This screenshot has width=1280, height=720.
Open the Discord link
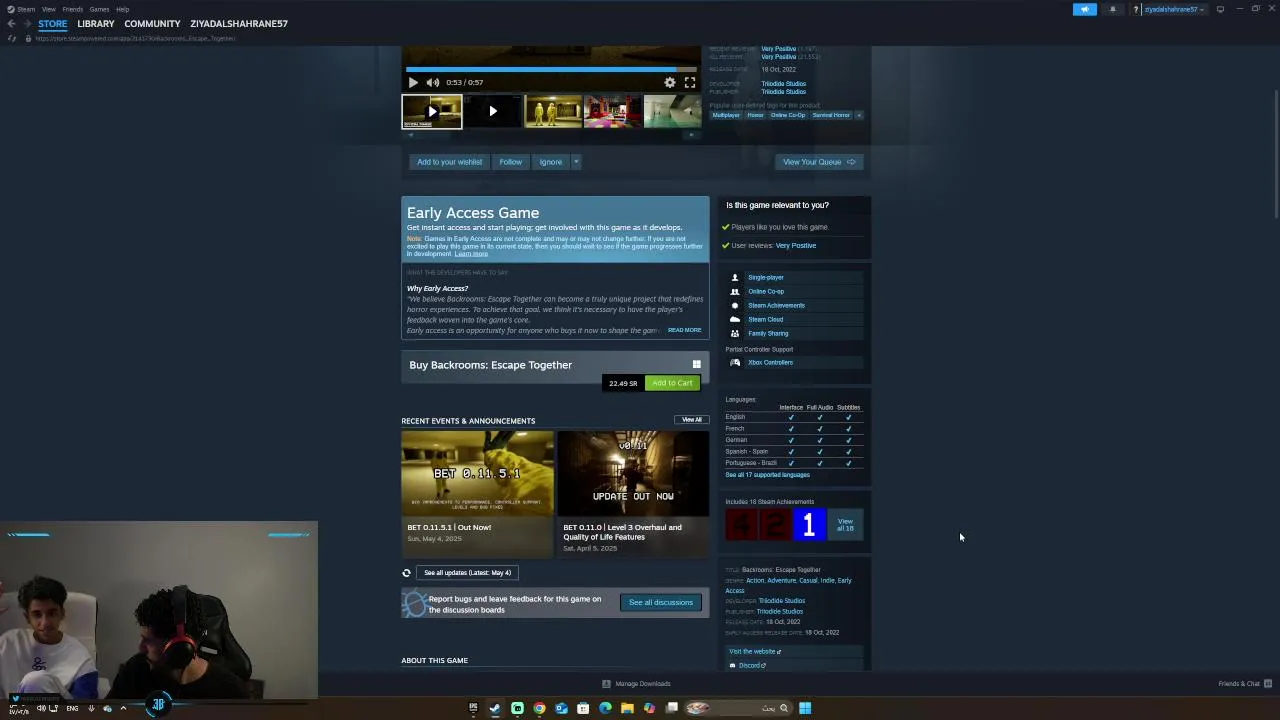click(x=752, y=665)
